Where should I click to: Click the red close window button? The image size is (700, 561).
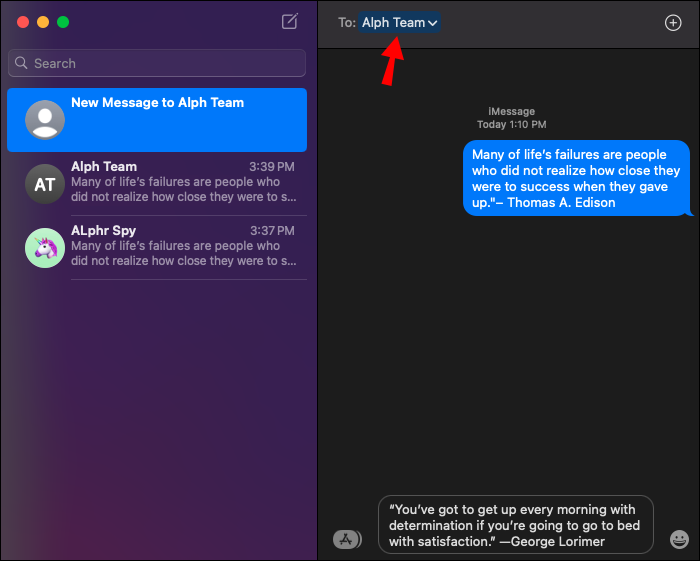point(23,22)
